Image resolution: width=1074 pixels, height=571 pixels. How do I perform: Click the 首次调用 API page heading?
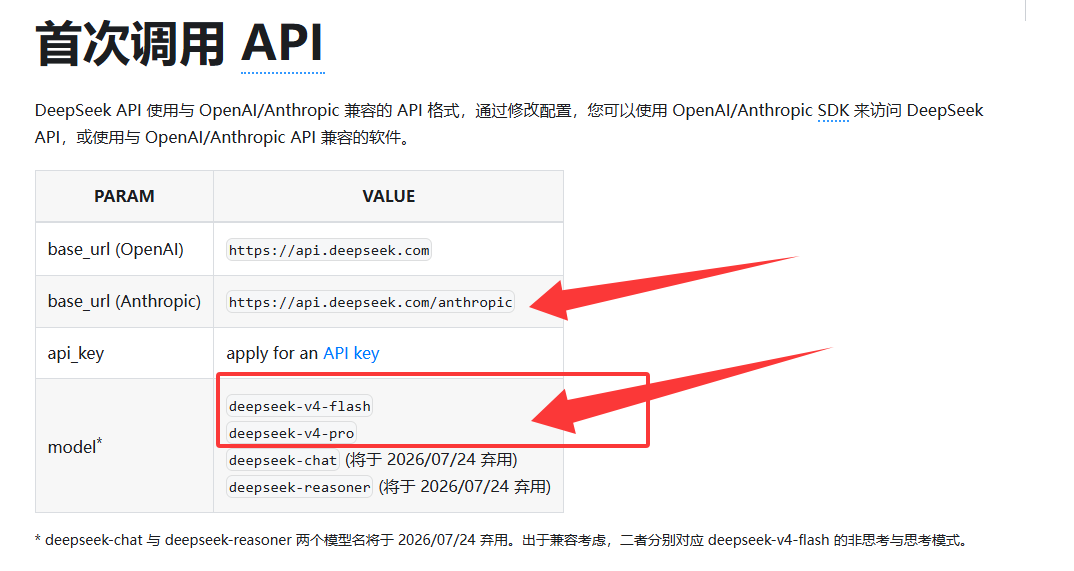179,44
